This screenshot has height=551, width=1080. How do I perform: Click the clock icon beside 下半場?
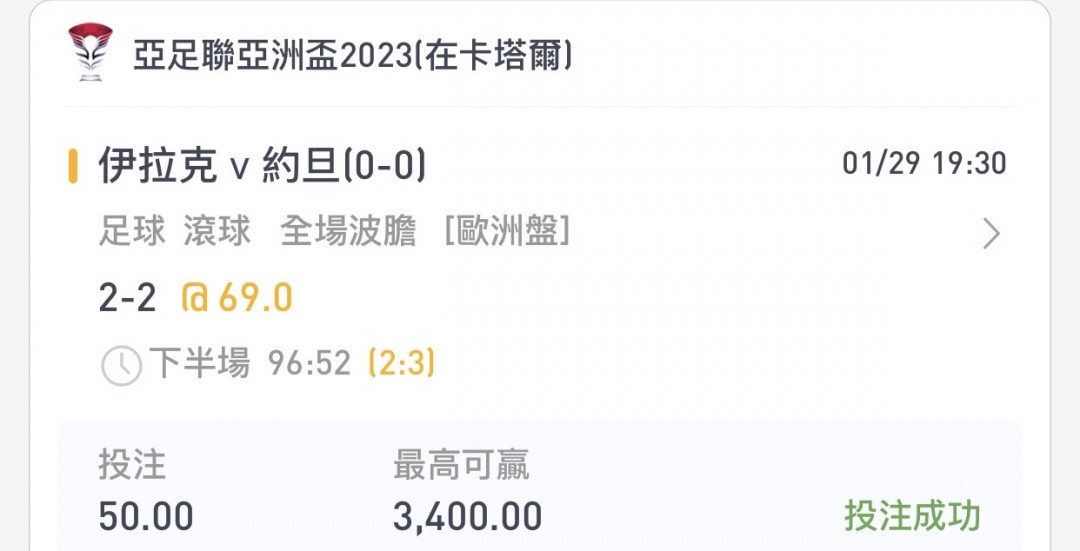(122, 366)
